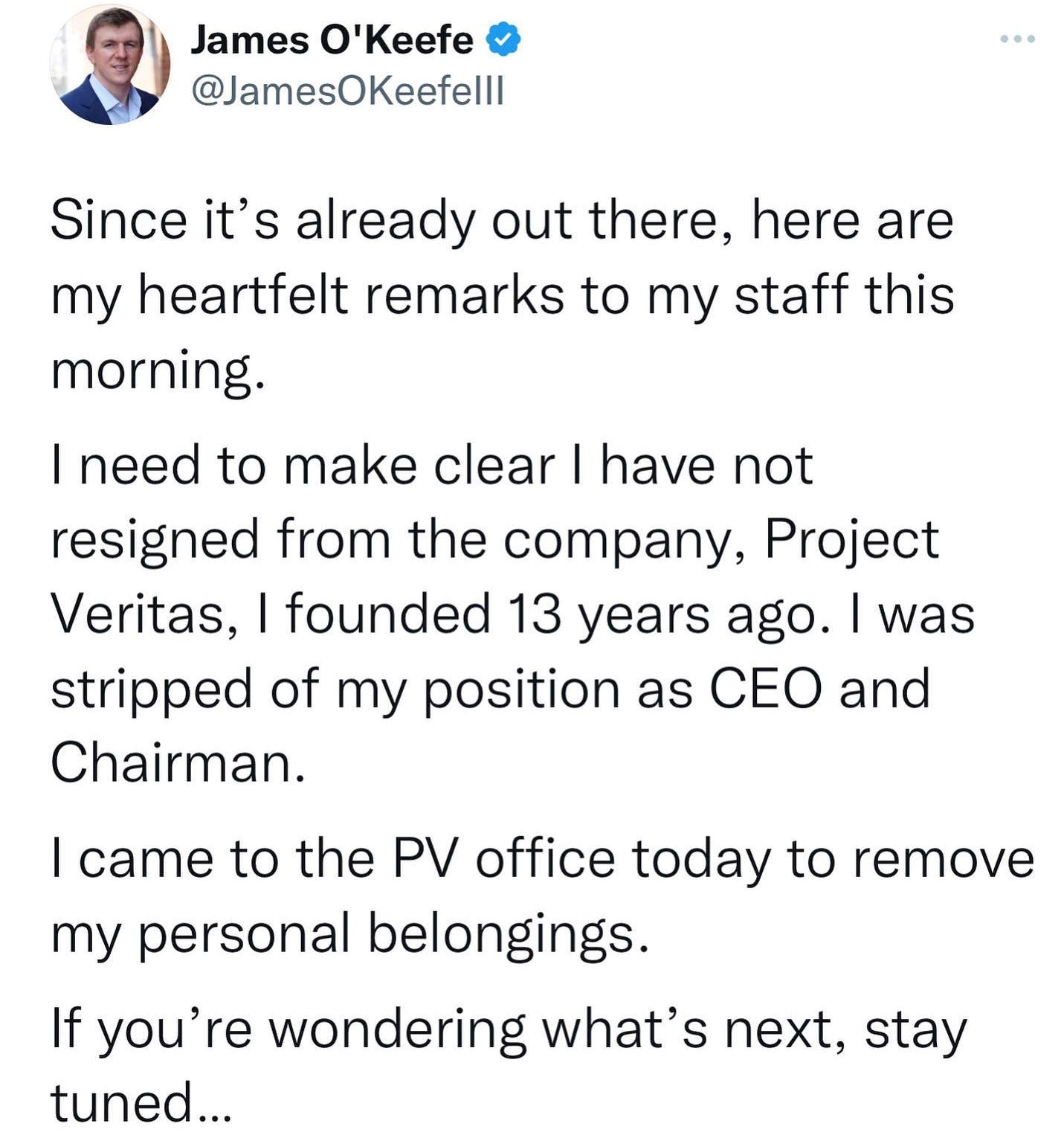Click the word 'Chairman' in the tweet
The width and height of the screenshot is (1064, 1138).
[177, 763]
